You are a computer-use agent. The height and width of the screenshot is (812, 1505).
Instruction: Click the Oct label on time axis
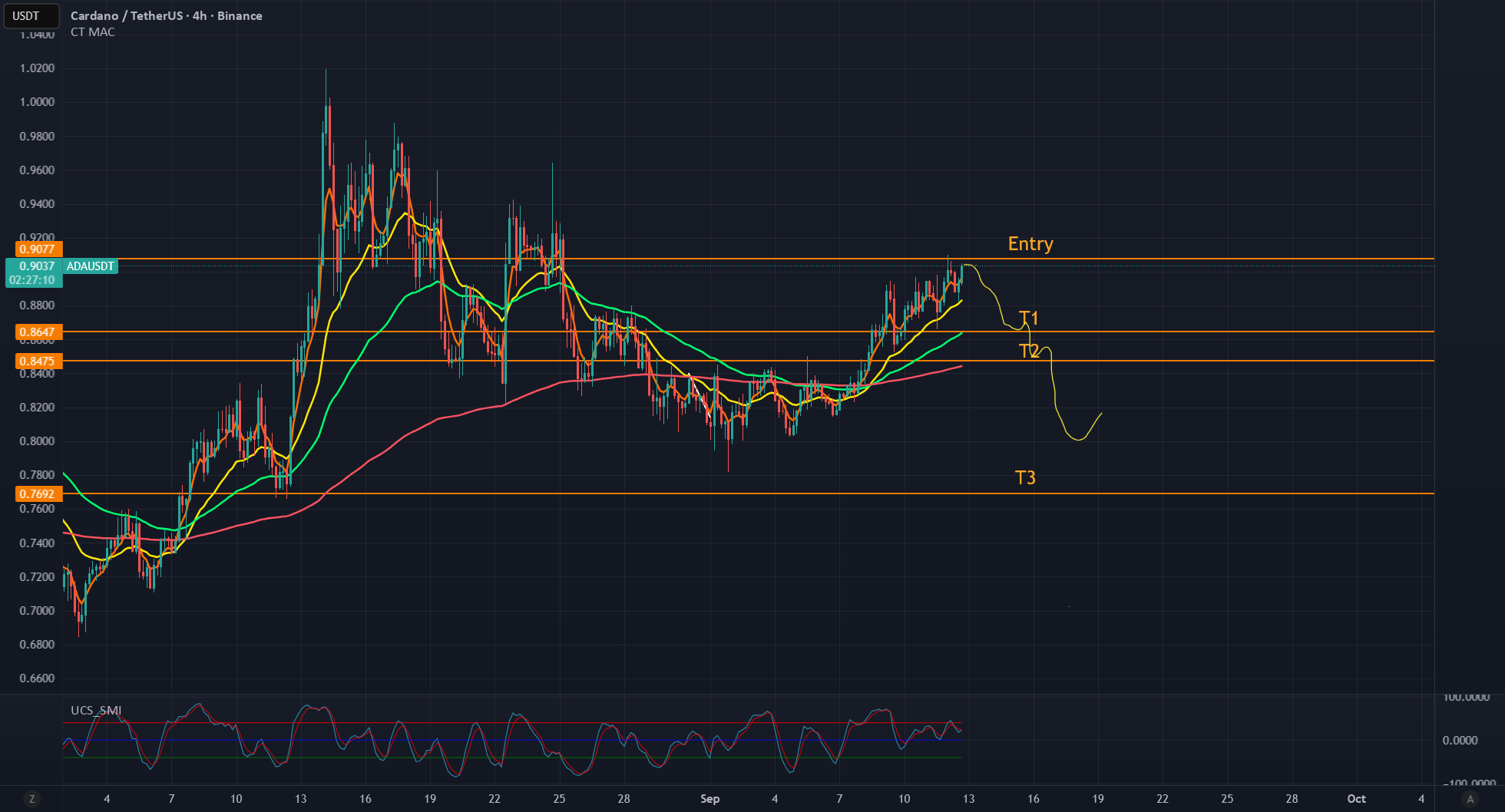click(x=1357, y=799)
